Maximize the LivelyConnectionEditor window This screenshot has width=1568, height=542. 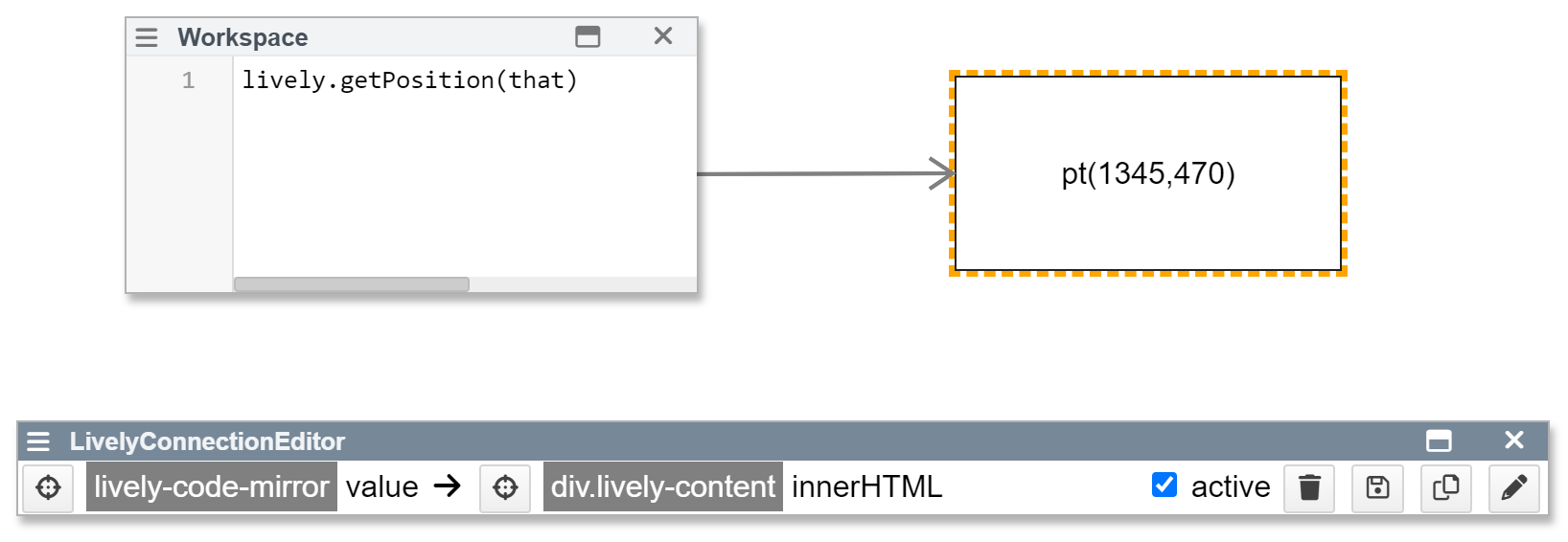[x=1439, y=440]
